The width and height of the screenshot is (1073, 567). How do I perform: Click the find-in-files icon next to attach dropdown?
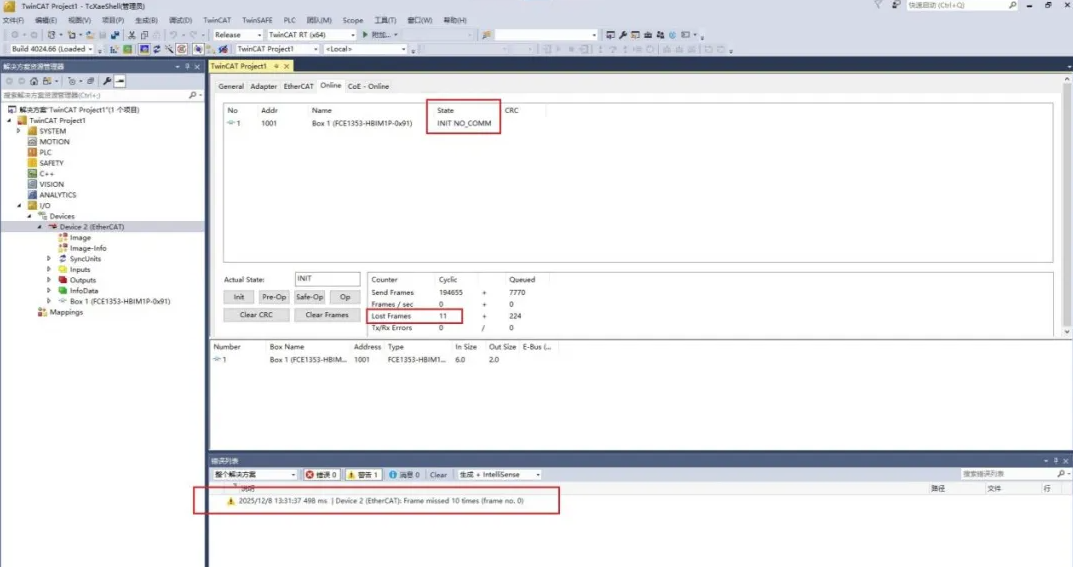(x=487, y=35)
